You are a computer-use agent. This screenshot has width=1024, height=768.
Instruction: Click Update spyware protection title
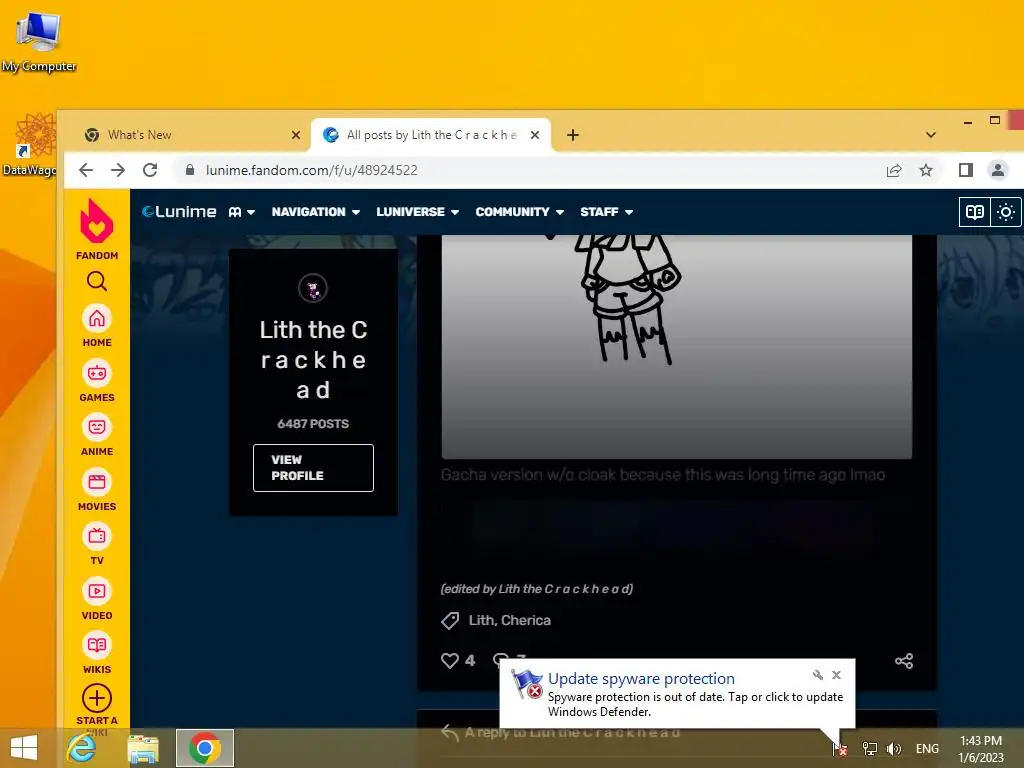pos(641,679)
